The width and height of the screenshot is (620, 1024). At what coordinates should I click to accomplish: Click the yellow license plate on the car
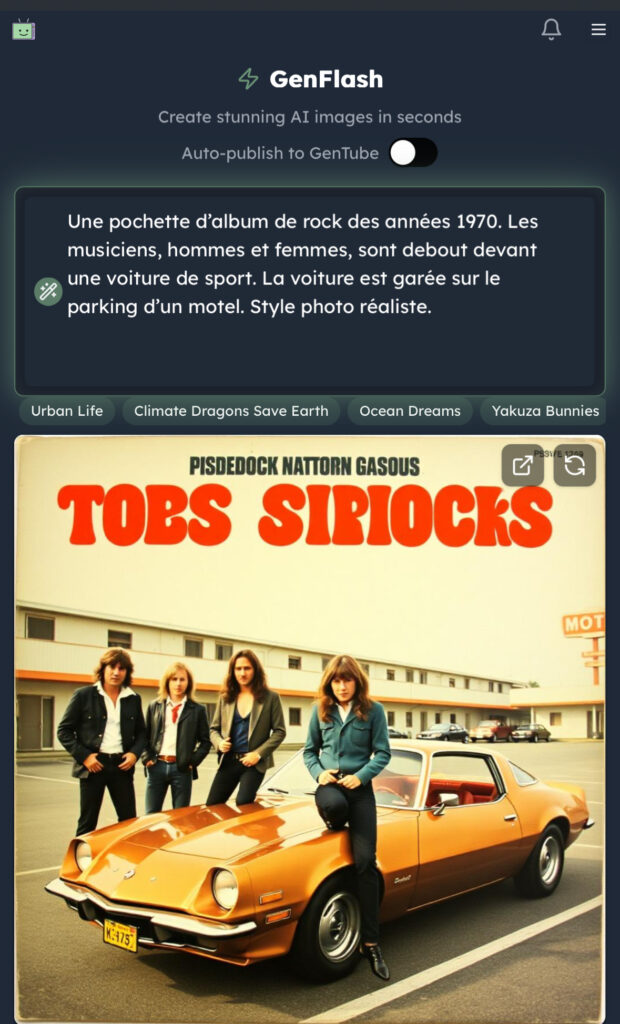pyautogui.click(x=120, y=935)
